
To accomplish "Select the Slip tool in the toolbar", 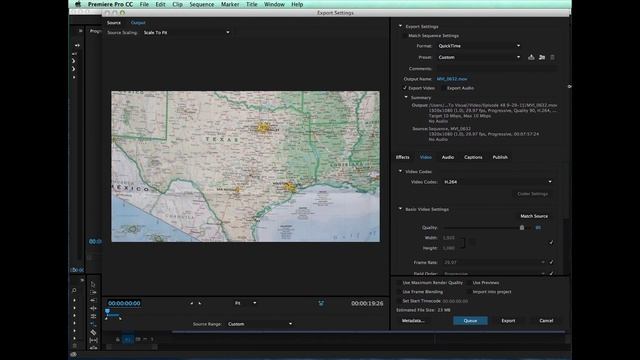I will (93, 340).
